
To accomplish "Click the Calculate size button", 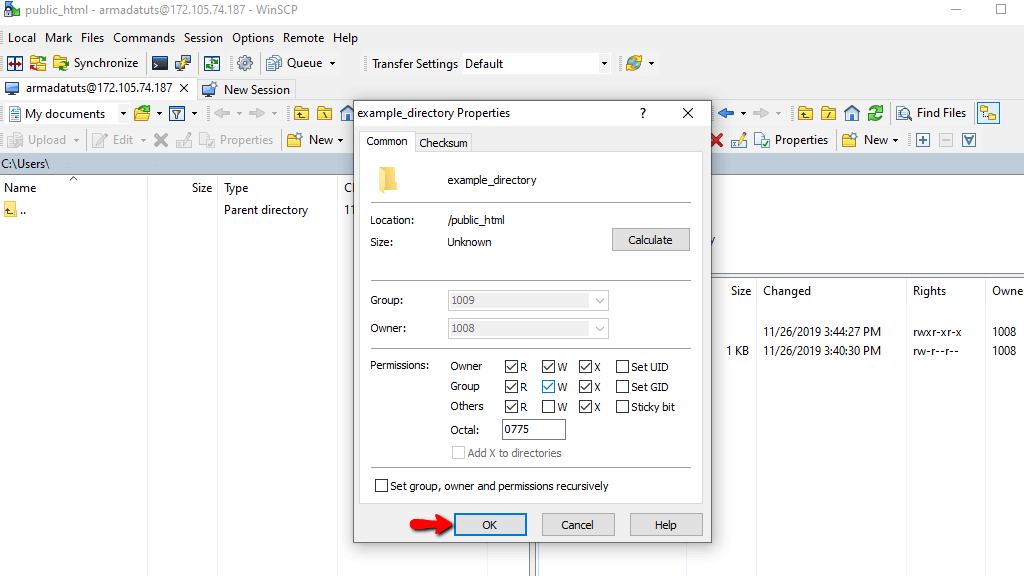I will pos(650,240).
